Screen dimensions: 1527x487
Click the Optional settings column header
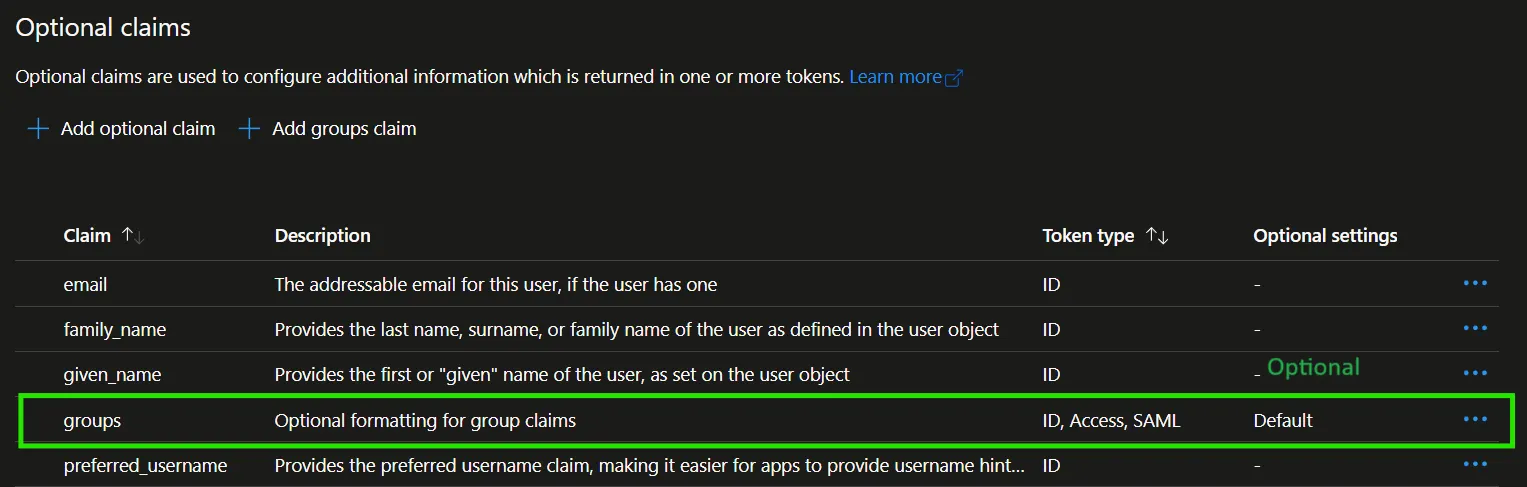(x=1325, y=236)
